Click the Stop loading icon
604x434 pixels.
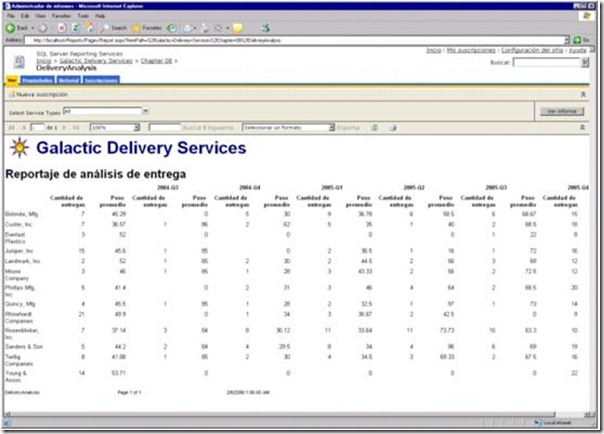62,28
